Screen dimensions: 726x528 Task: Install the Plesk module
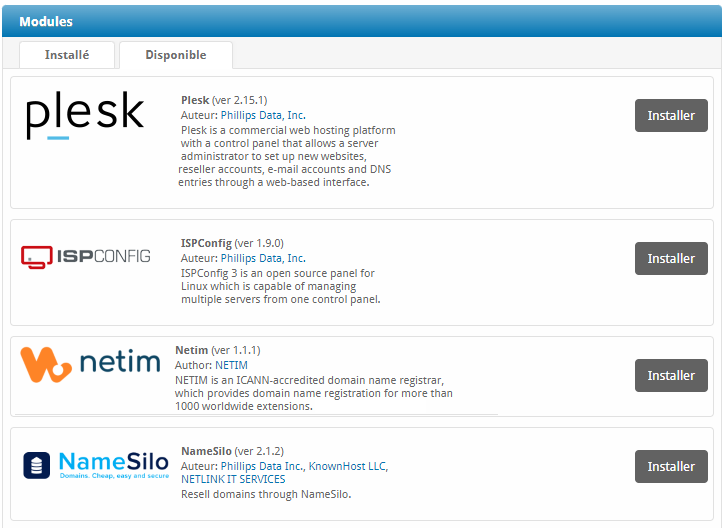[671, 115]
